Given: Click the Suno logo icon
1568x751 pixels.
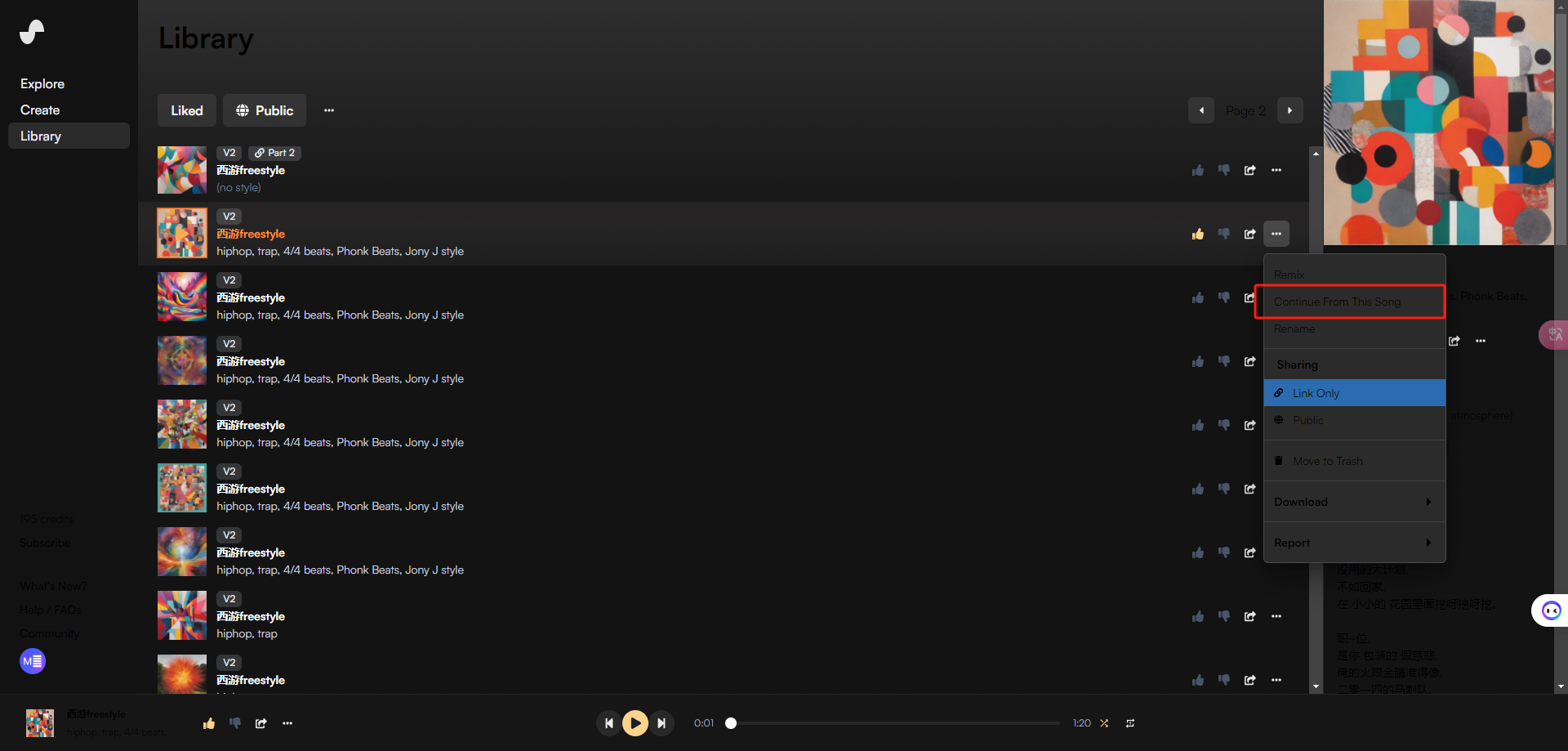Looking at the screenshot, I should point(32,32).
